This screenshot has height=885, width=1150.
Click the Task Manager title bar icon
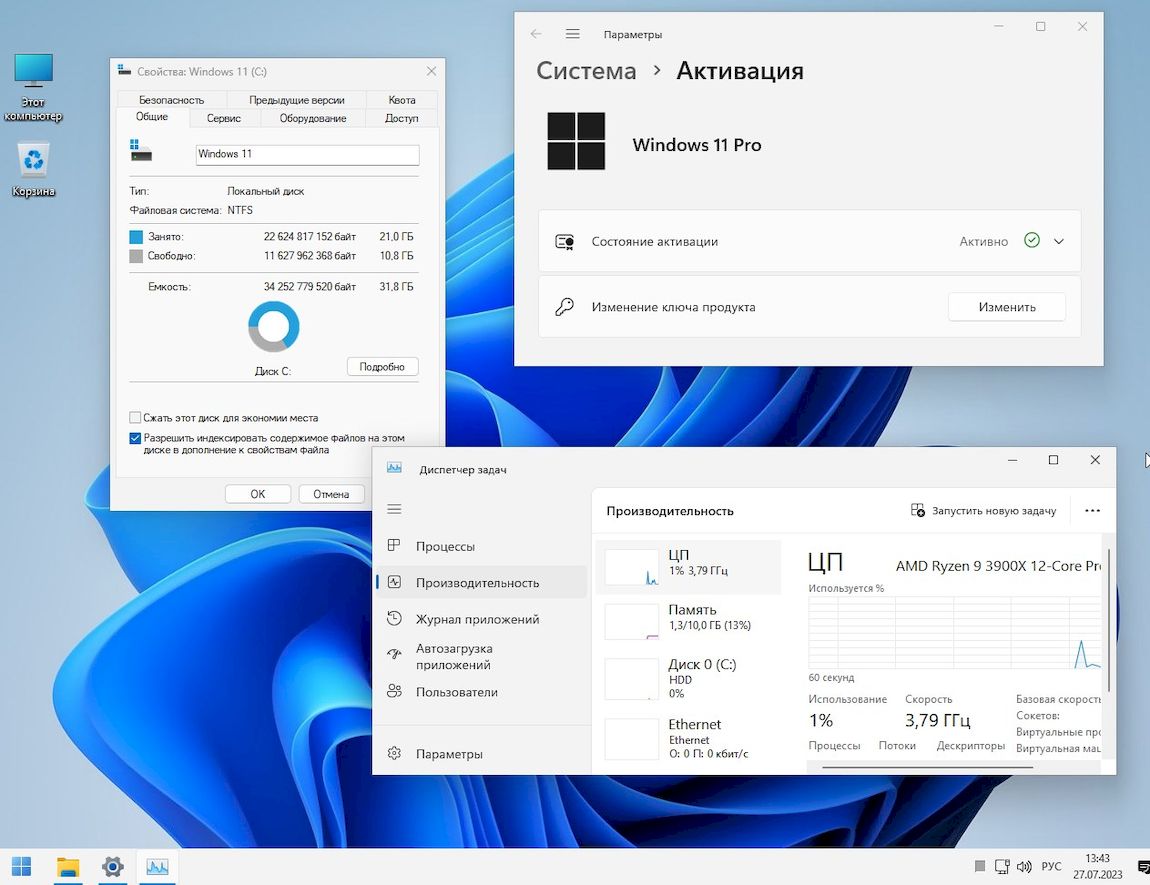coord(394,468)
